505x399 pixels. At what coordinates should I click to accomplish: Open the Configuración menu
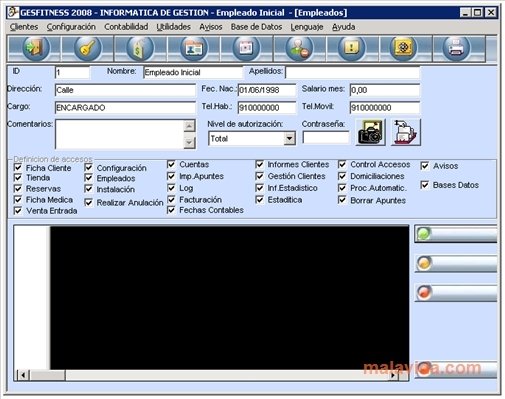(71, 27)
